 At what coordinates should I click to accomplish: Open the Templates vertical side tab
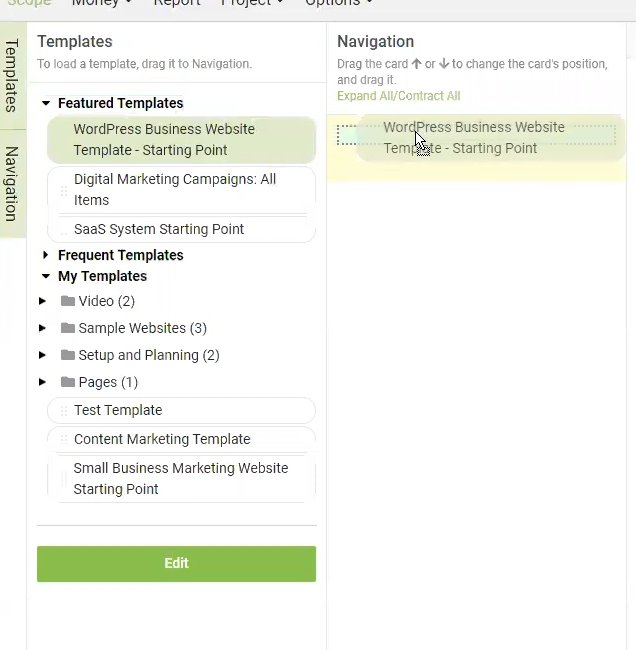[12, 75]
